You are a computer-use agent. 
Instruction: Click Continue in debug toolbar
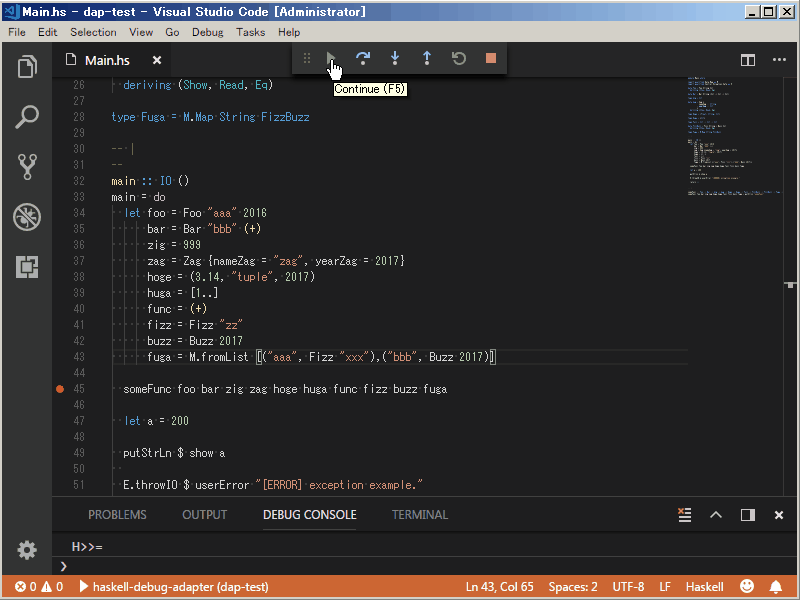pos(331,58)
